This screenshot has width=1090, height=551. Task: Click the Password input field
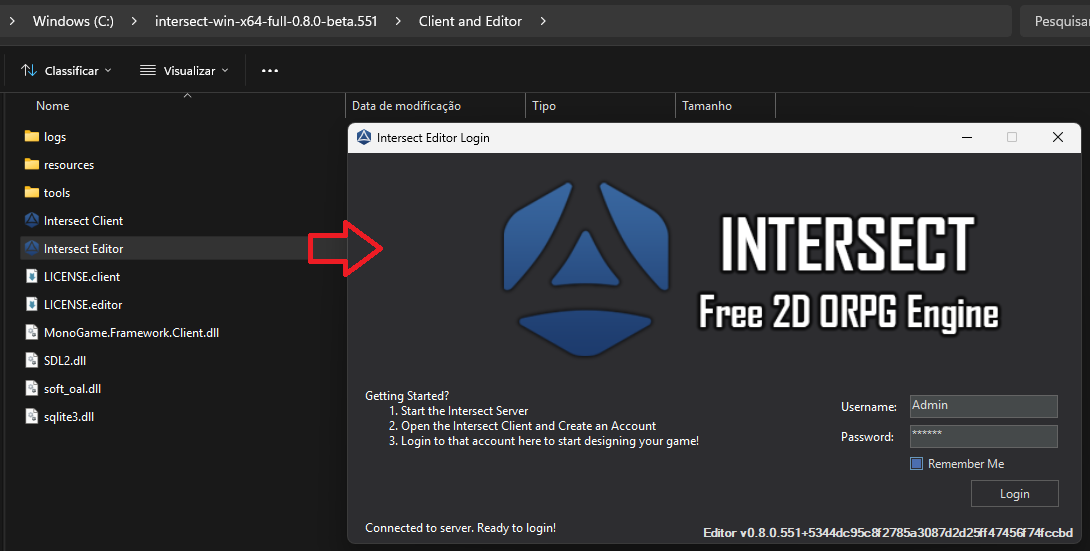tap(984, 436)
